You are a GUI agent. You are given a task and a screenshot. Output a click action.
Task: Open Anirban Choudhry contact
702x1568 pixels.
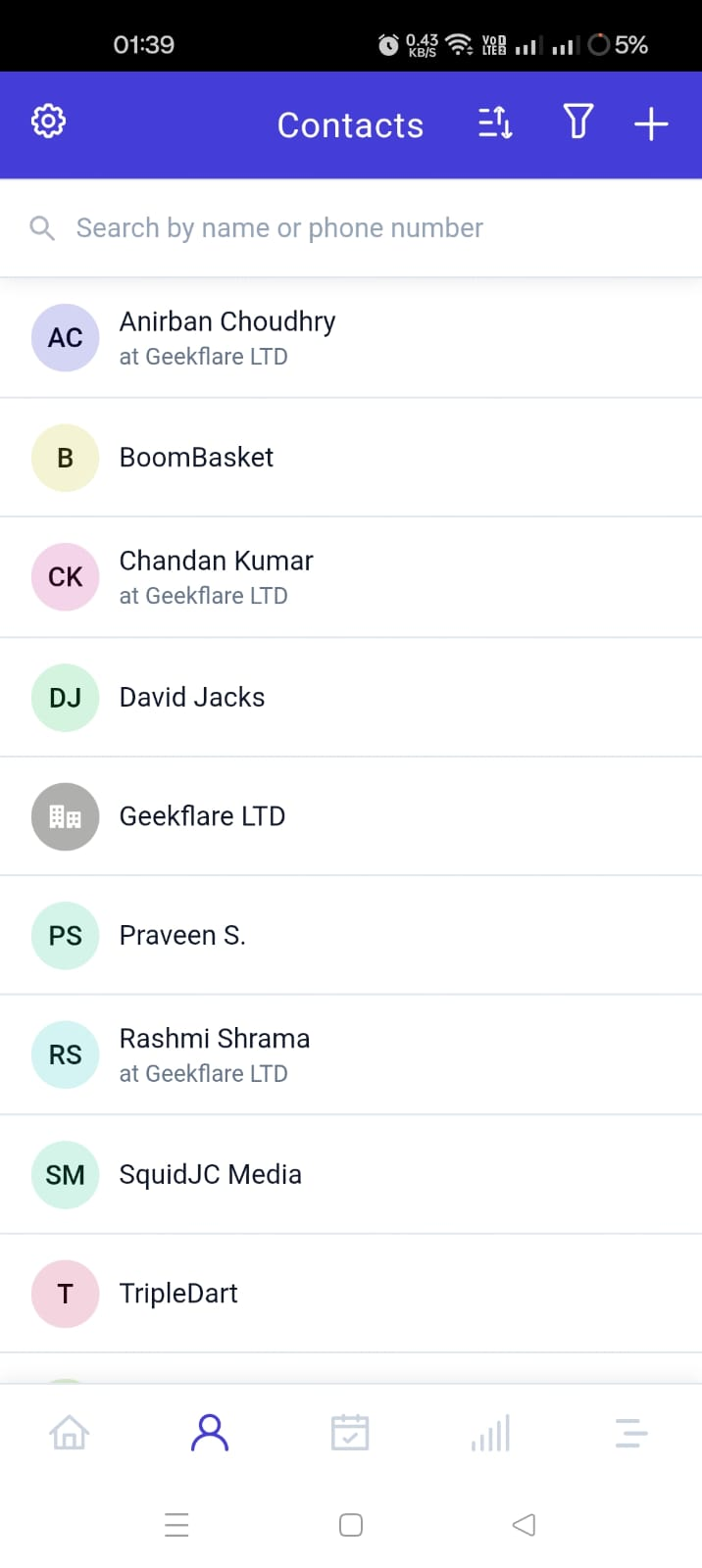[351, 338]
